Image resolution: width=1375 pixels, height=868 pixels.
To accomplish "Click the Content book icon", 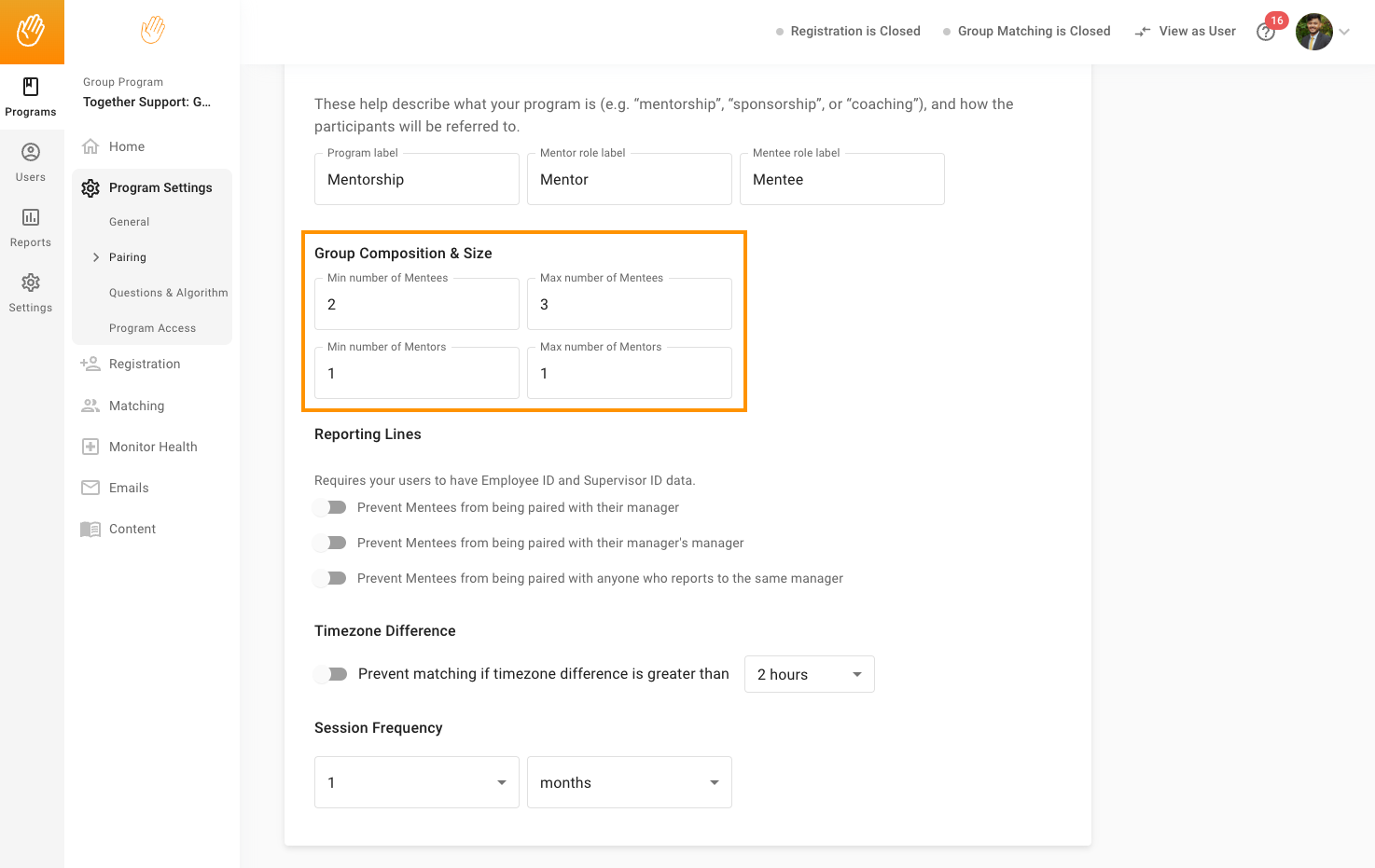I will pos(90,529).
